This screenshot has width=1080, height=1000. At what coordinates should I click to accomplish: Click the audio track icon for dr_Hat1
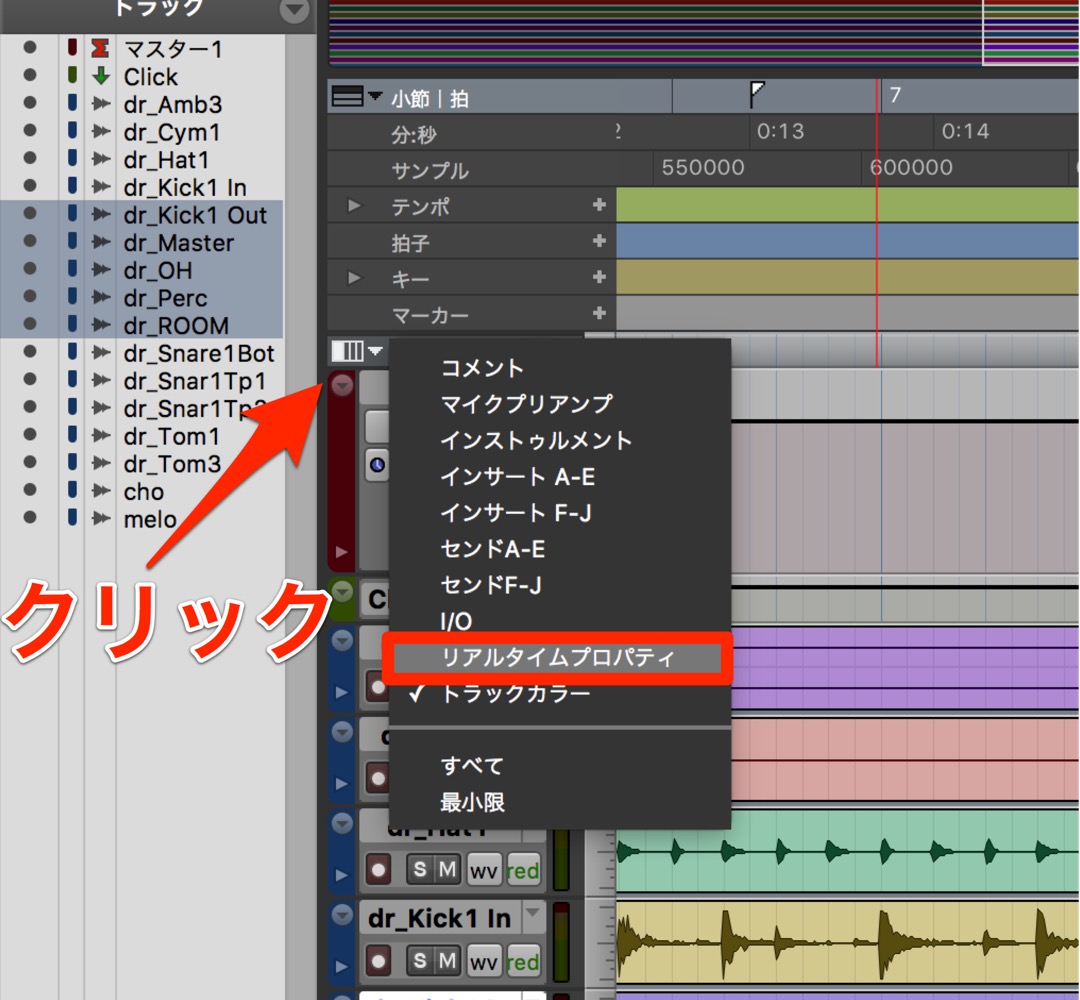pyautogui.click(x=101, y=159)
